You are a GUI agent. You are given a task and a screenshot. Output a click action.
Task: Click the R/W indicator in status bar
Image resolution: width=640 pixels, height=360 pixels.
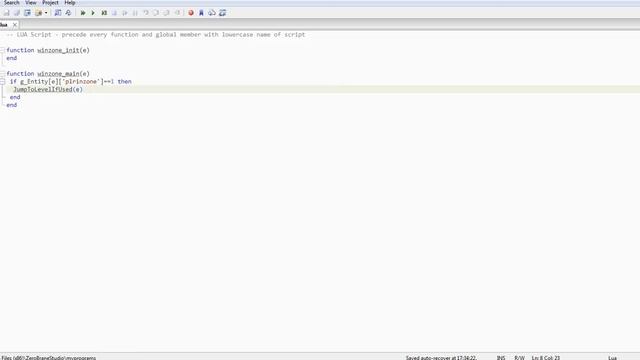click(x=519, y=358)
